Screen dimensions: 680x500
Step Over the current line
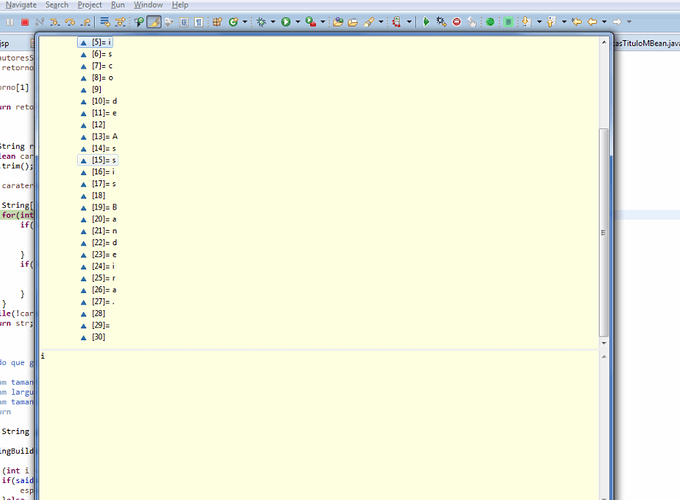coord(70,22)
